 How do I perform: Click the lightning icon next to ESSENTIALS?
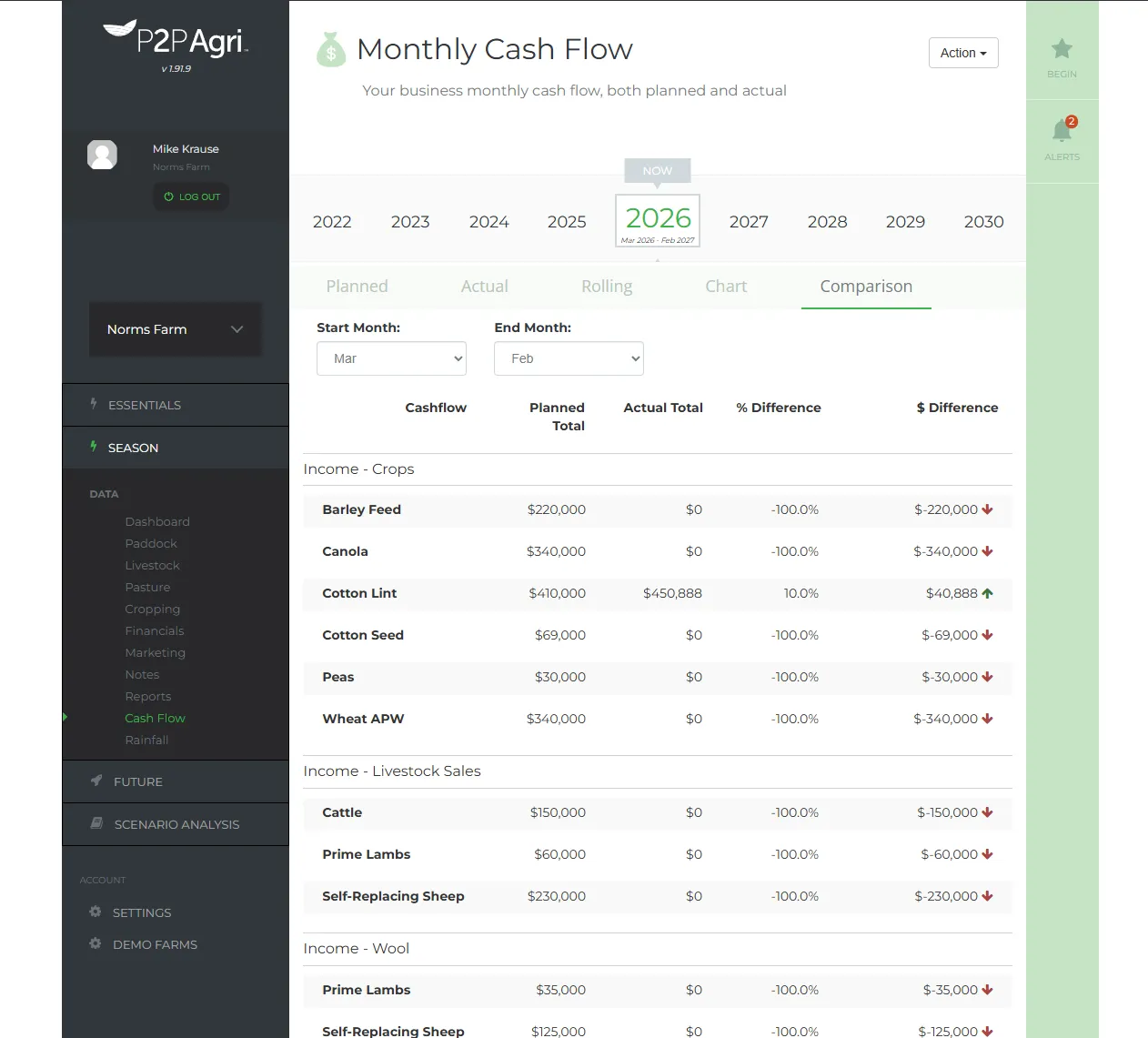coord(92,404)
